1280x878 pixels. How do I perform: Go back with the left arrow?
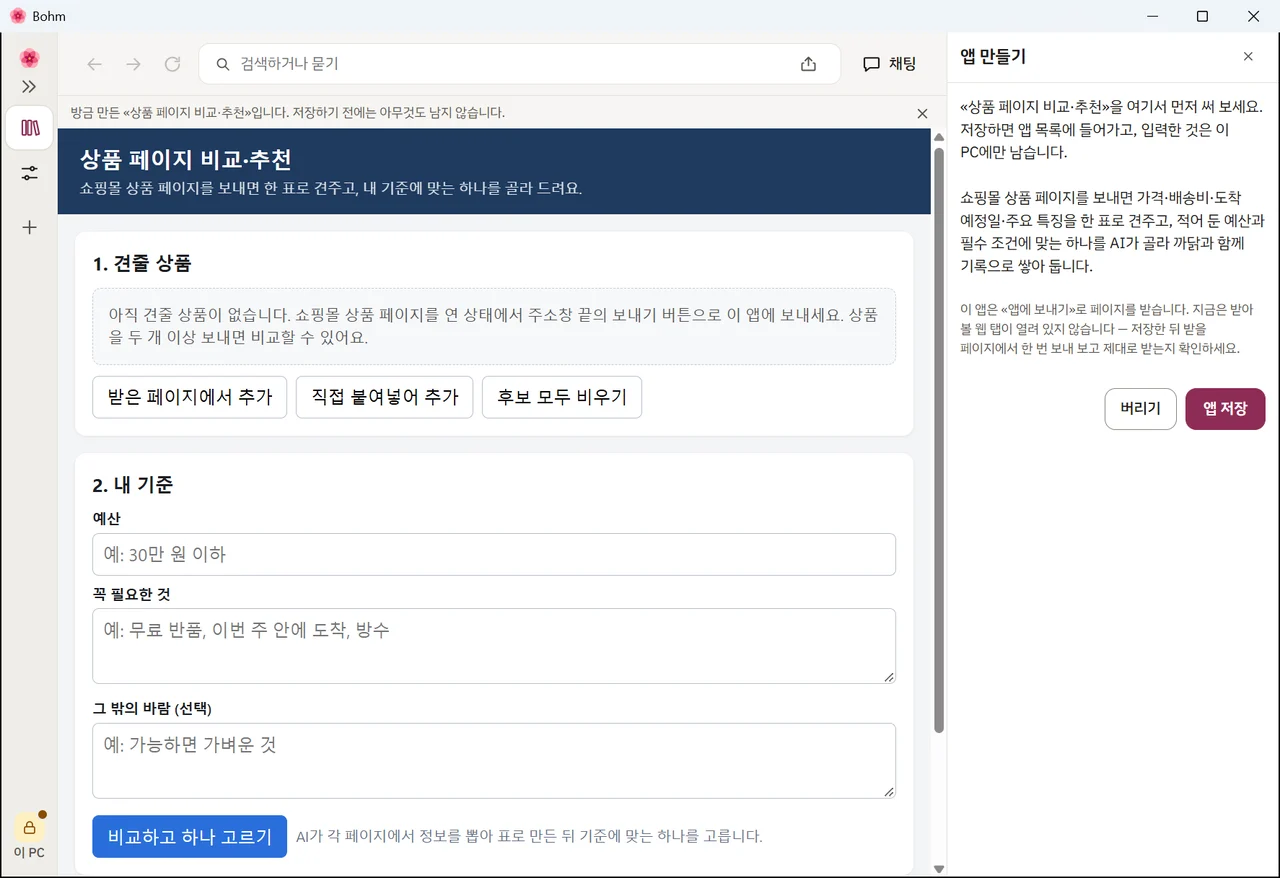click(95, 64)
